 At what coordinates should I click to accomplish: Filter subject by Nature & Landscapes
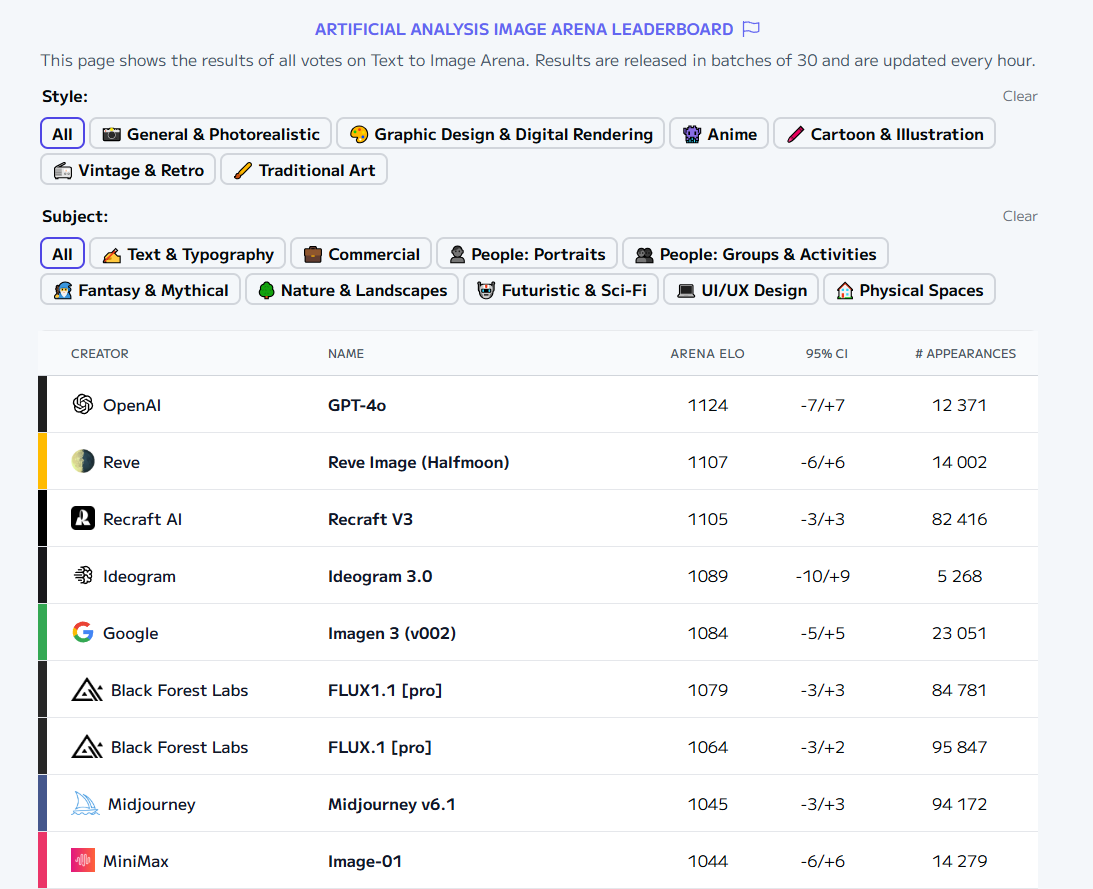point(352,290)
